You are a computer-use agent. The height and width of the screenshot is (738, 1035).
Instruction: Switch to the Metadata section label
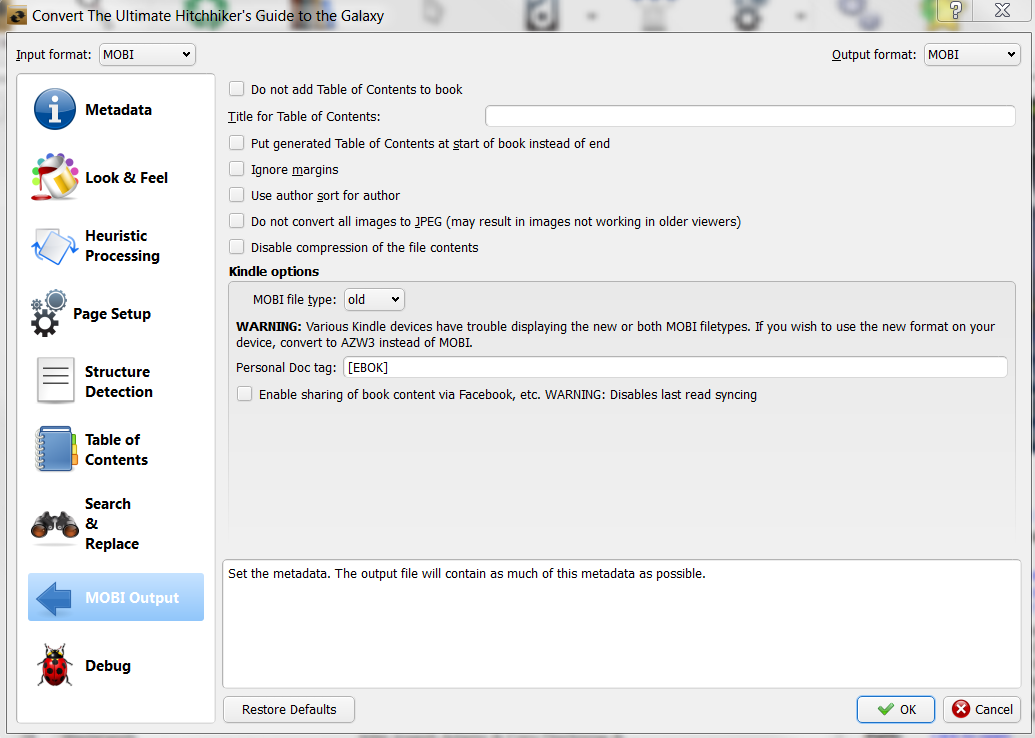tap(118, 110)
